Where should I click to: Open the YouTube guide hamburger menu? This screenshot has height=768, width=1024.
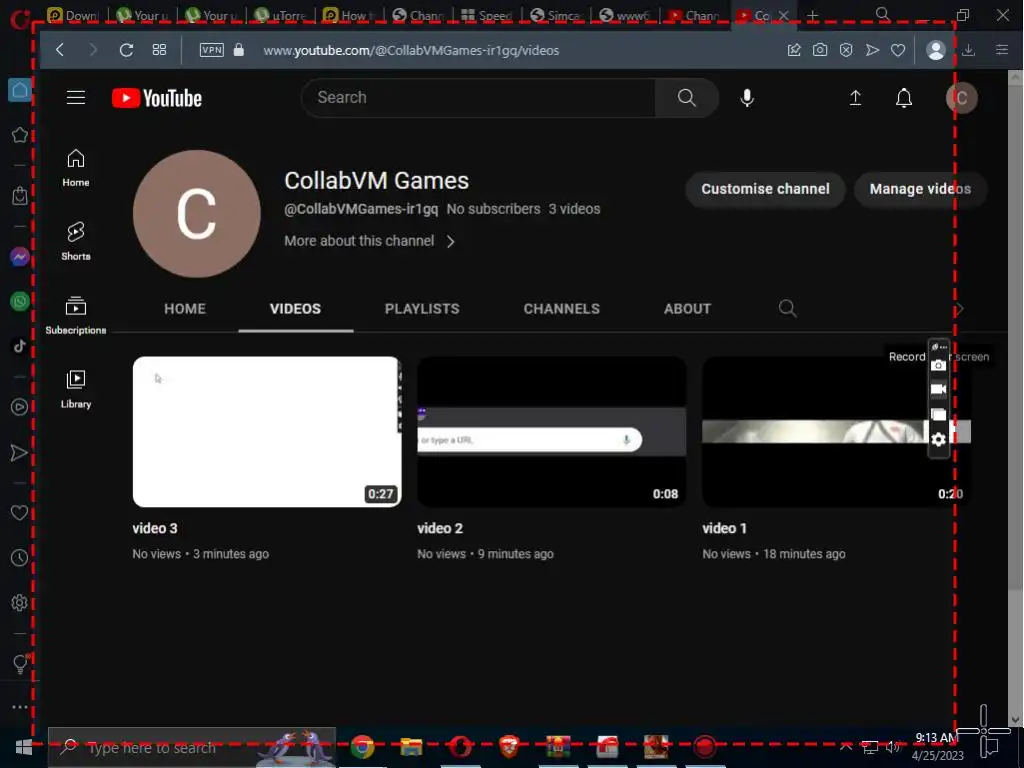click(x=76, y=98)
